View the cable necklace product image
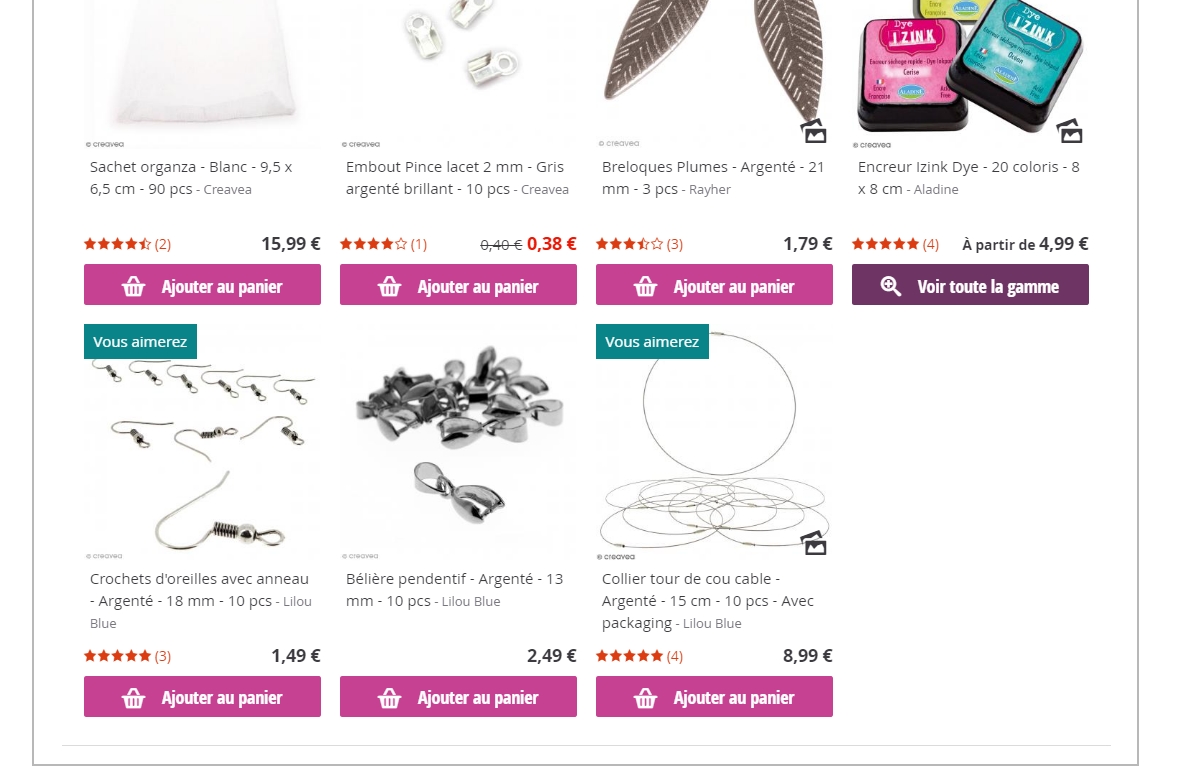This screenshot has width=1194, height=780. pyautogui.click(x=714, y=442)
